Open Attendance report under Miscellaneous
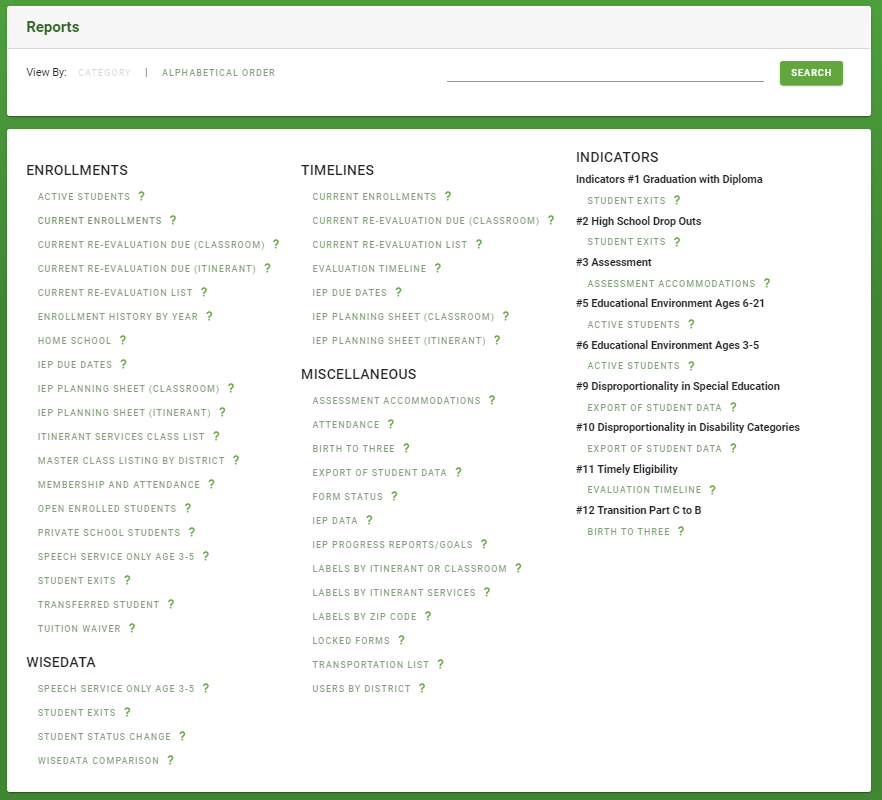 pyautogui.click(x=346, y=425)
